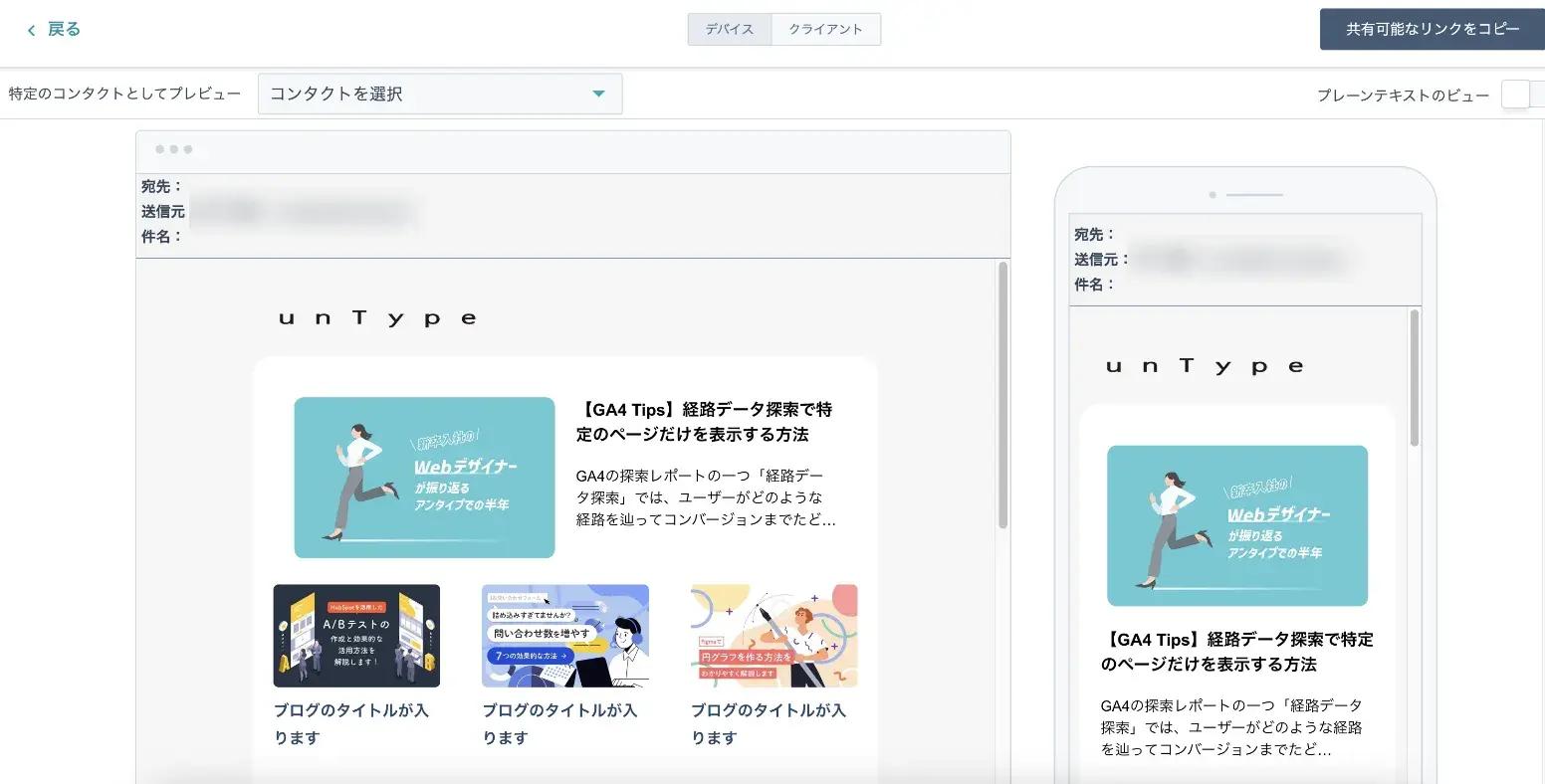Switch to the デバイス tab

[x=730, y=29]
